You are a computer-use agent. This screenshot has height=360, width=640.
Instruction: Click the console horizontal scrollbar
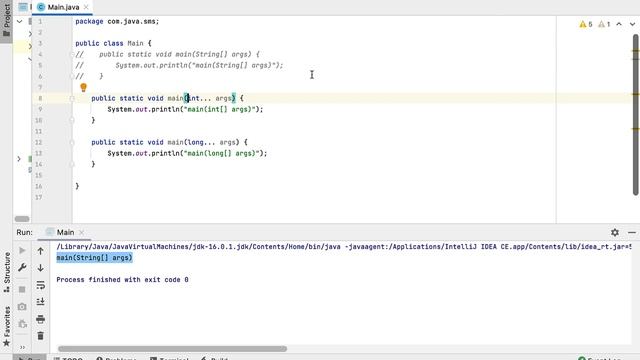(x=172, y=349)
